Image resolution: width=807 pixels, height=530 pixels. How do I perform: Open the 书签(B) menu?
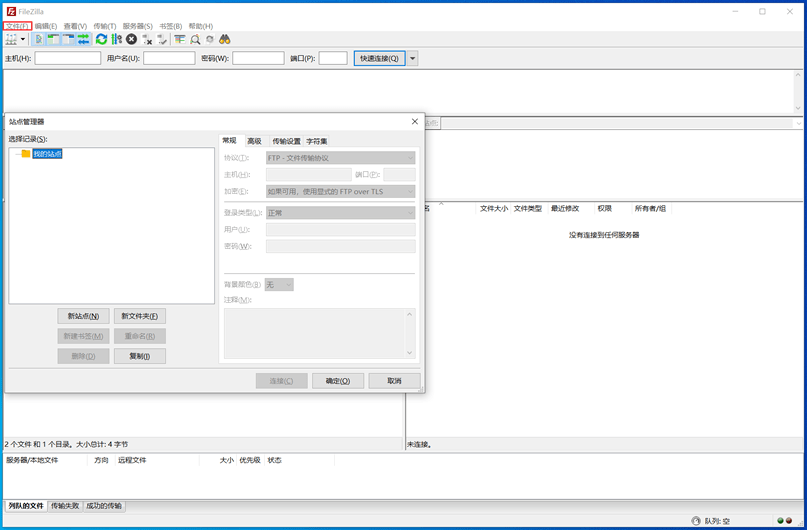coord(170,26)
